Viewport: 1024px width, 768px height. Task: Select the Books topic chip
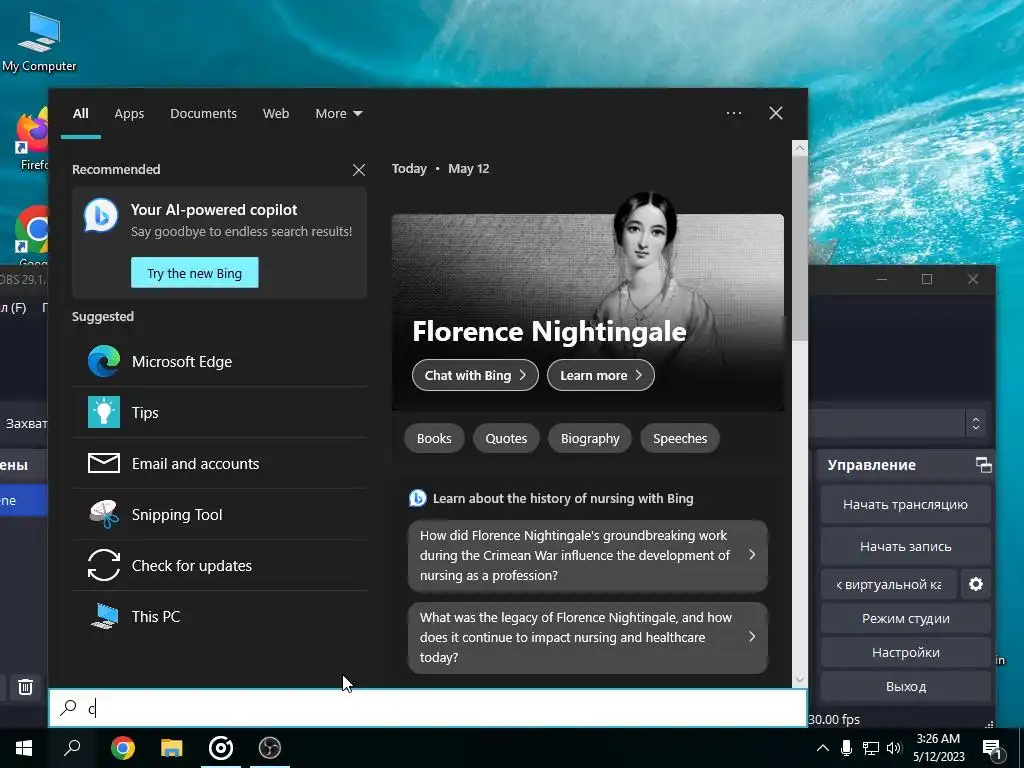point(434,438)
